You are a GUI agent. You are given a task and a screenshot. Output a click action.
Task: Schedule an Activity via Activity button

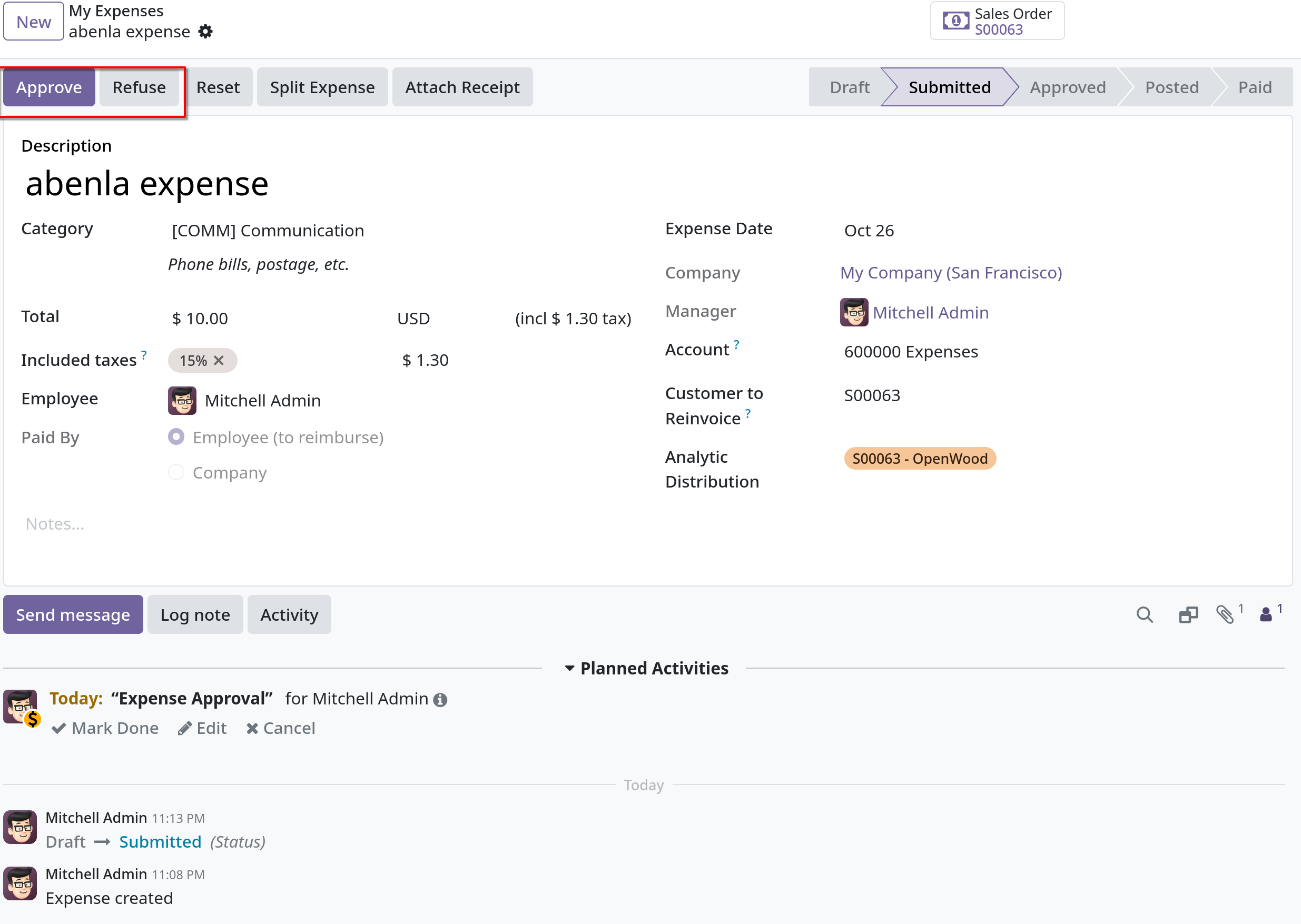pos(289,614)
